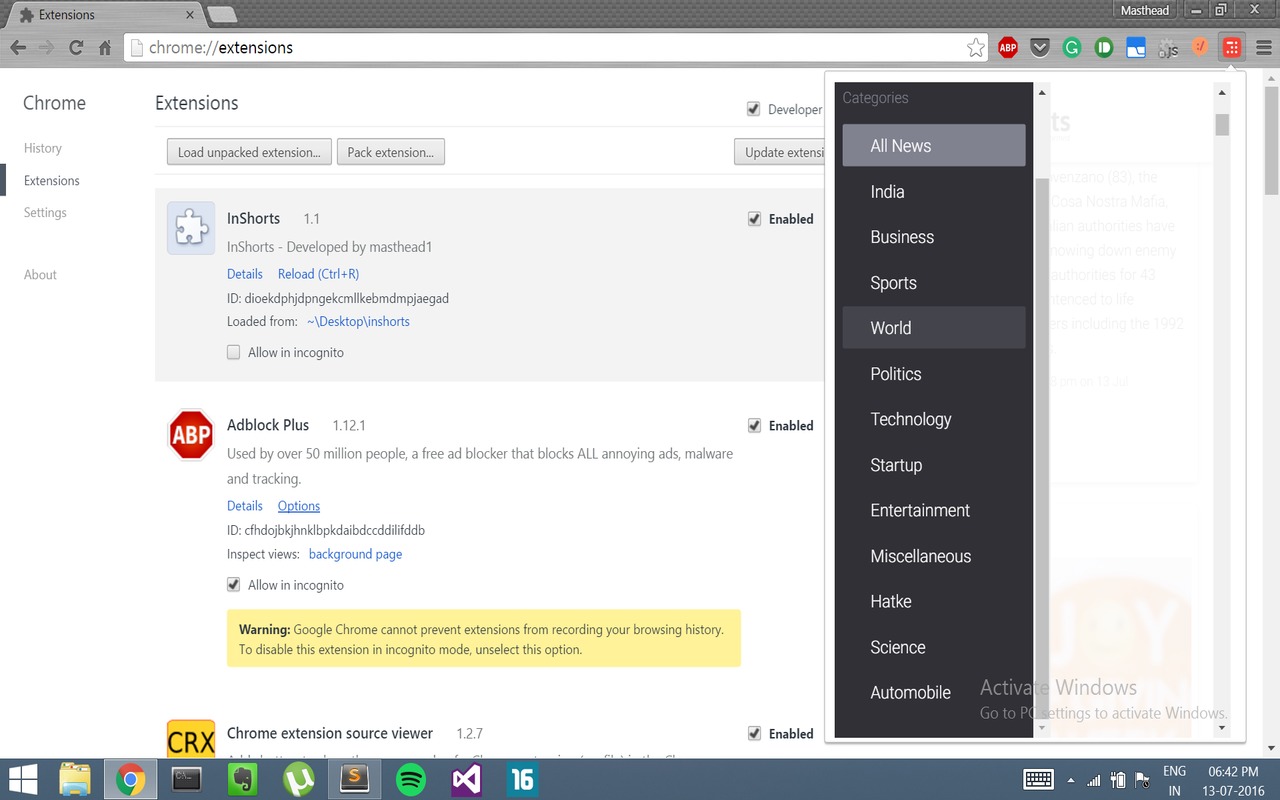
Task: Launch Evernote from taskbar
Action: click(x=243, y=779)
